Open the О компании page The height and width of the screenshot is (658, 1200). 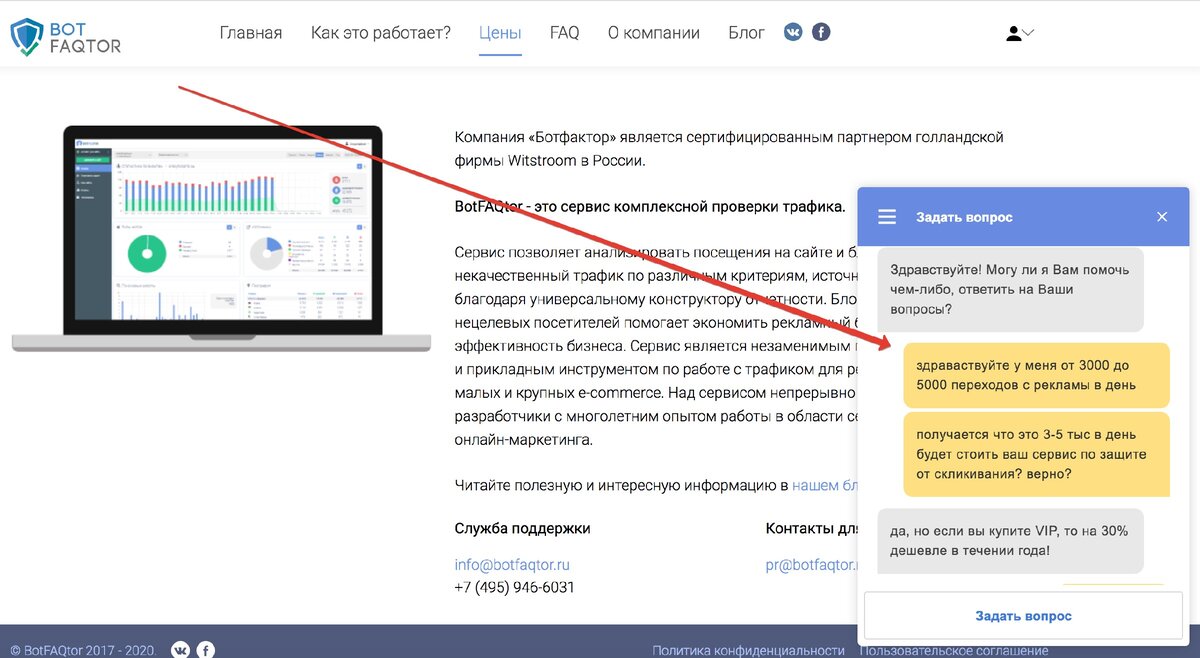tap(654, 33)
